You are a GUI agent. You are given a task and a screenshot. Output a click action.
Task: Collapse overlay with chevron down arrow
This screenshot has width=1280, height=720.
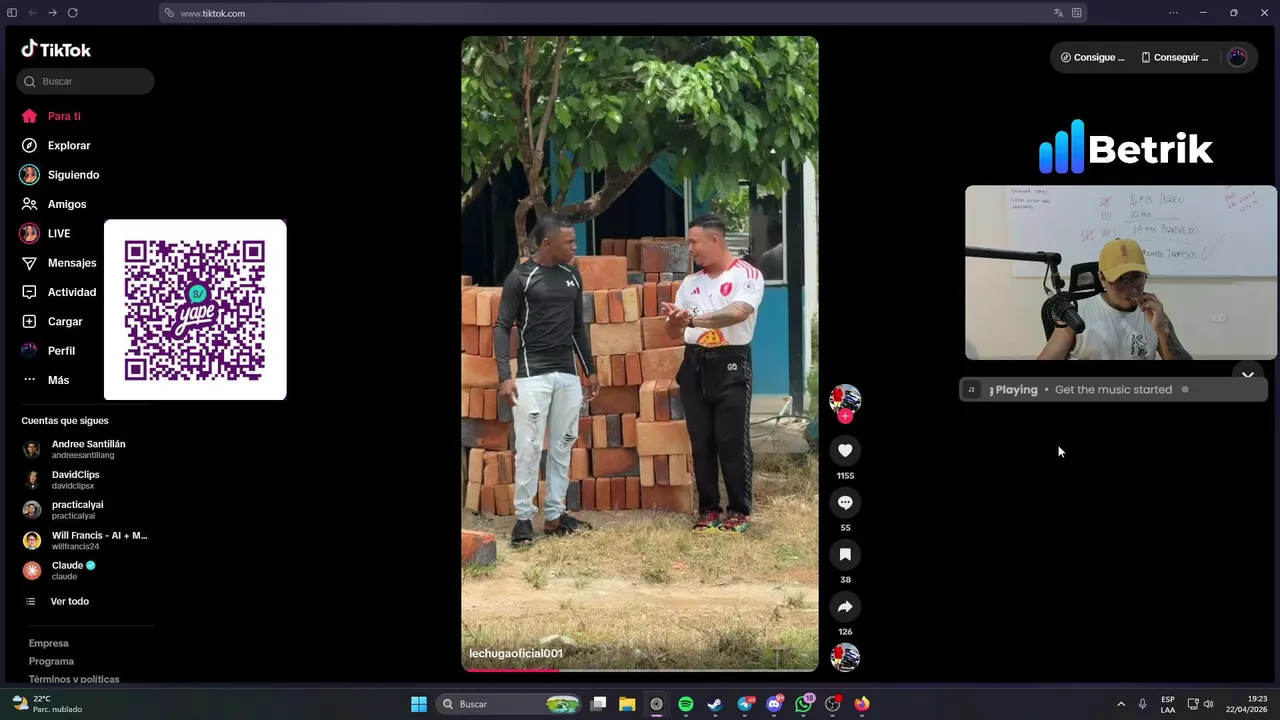click(1248, 375)
